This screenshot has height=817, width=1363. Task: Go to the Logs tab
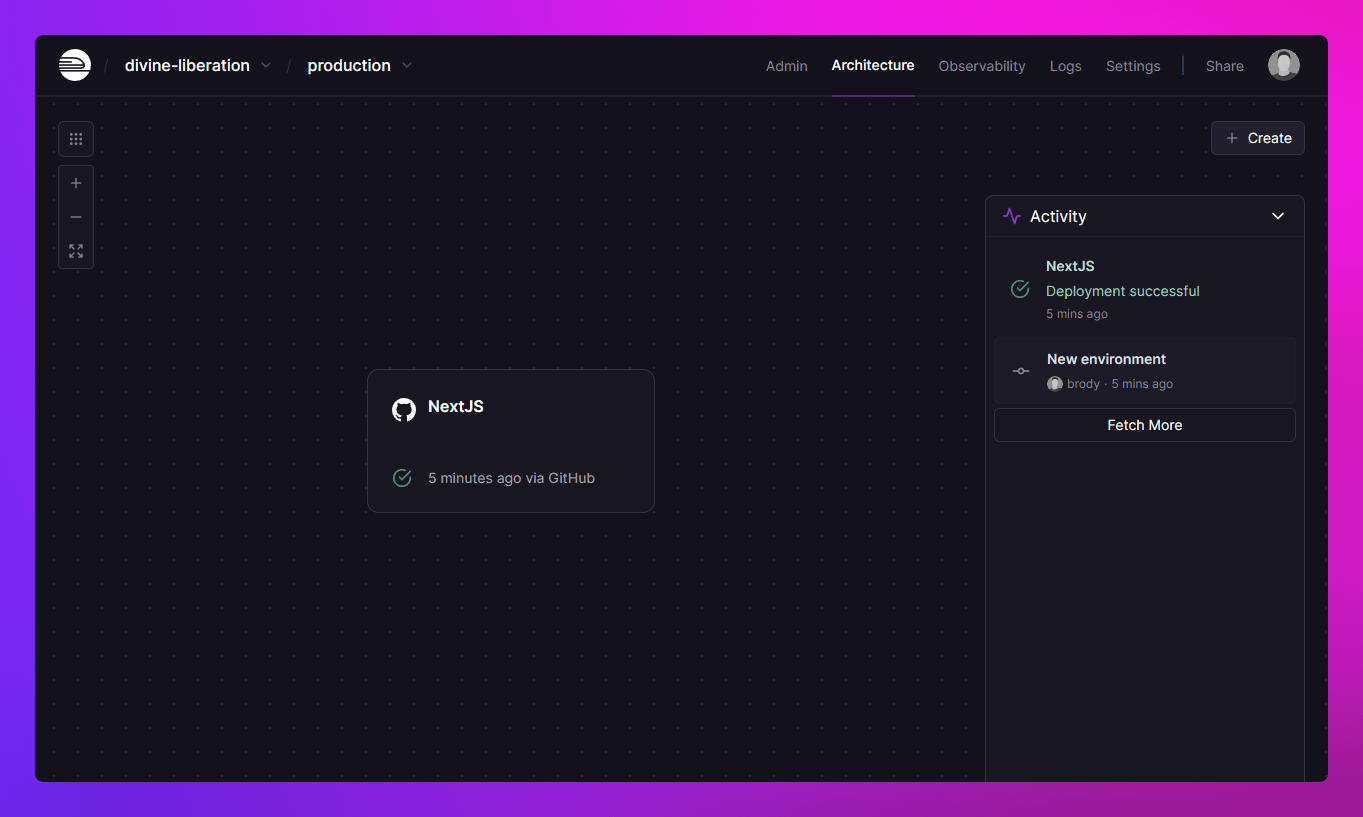click(1066, 66)
